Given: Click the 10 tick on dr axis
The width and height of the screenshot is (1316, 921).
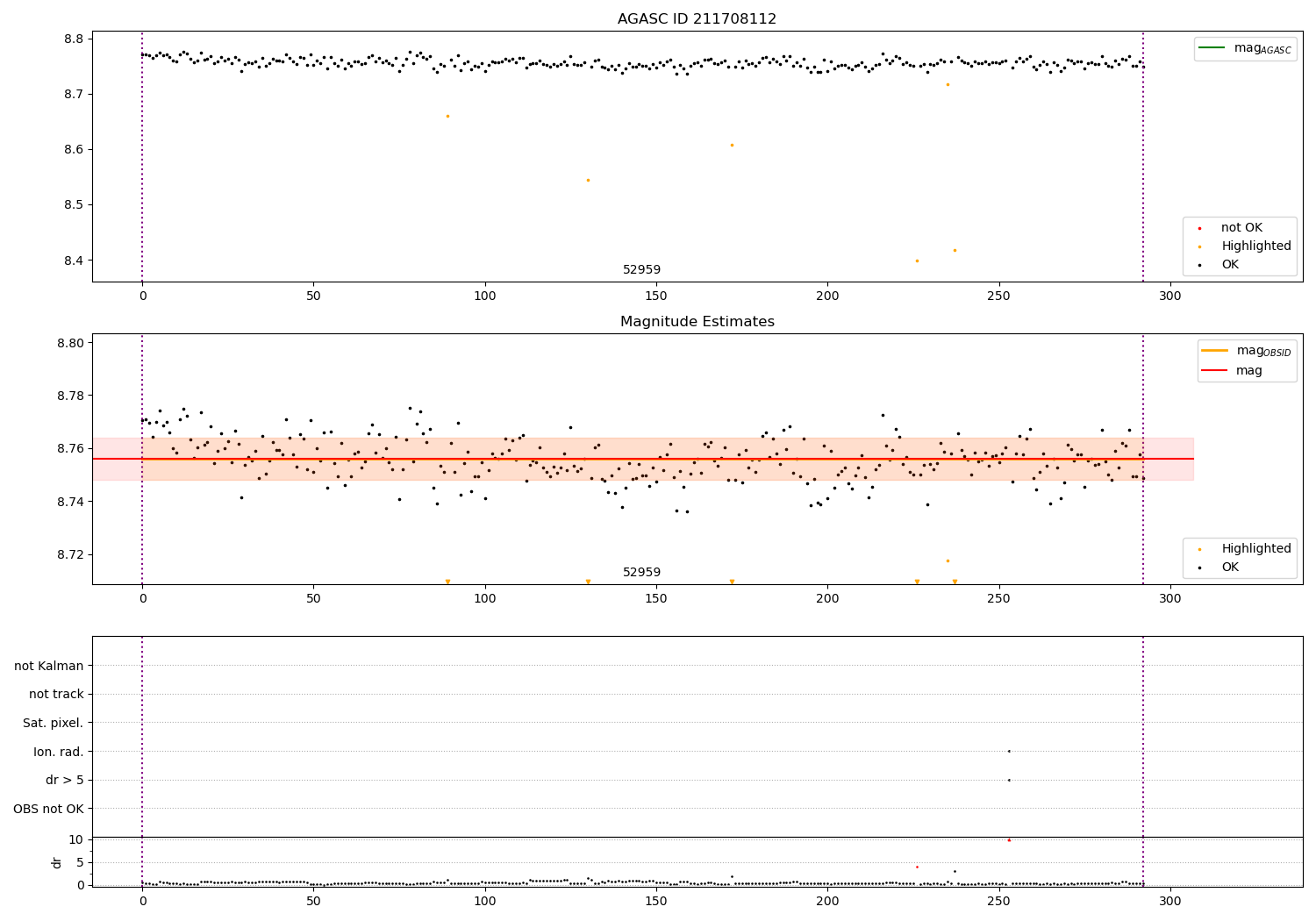Looking at the screenshot, I should (x=76, y=840).
